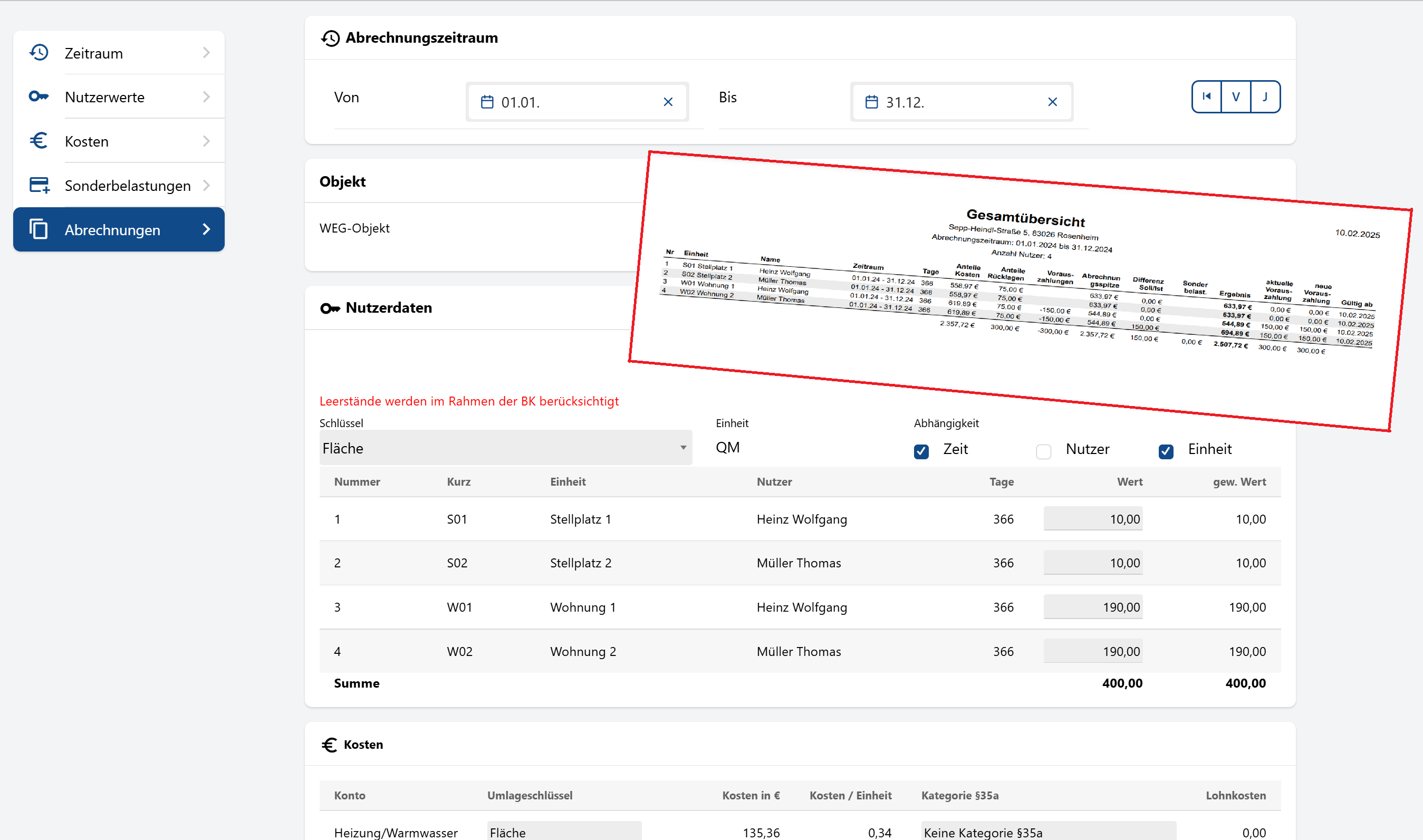Click Heinz Wolfgang in the Wohnung 1 row
The image size is (1423, 840).
(x=802, y=607)
